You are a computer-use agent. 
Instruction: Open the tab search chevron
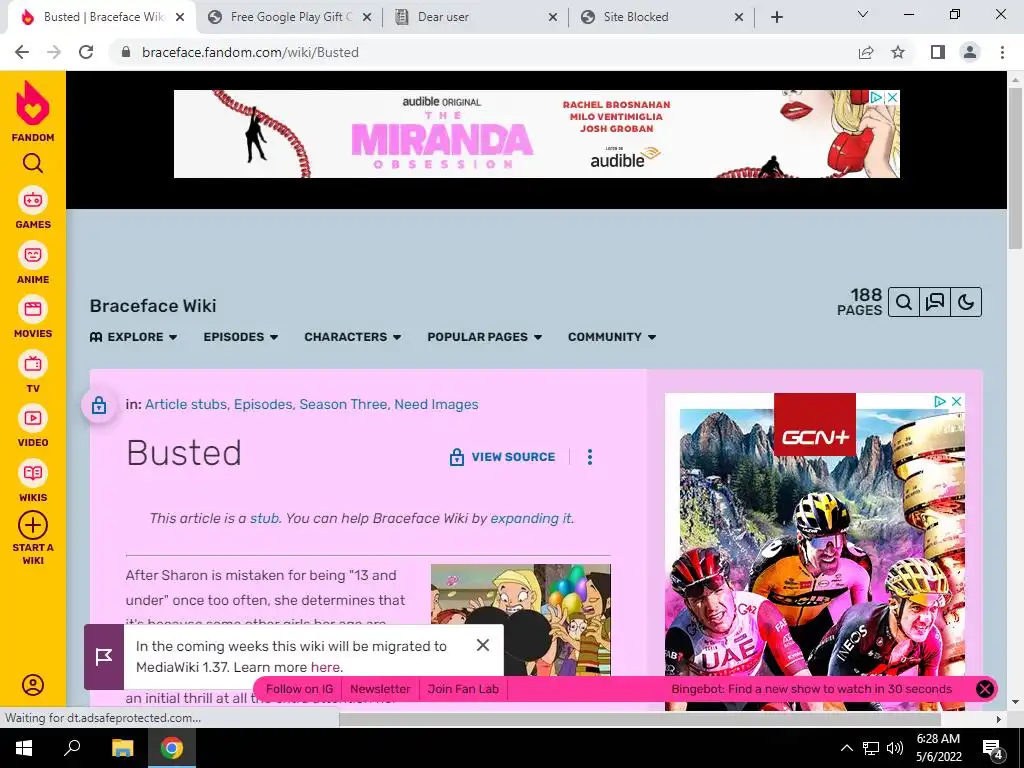pyautogui.click(x=863, y=14)
